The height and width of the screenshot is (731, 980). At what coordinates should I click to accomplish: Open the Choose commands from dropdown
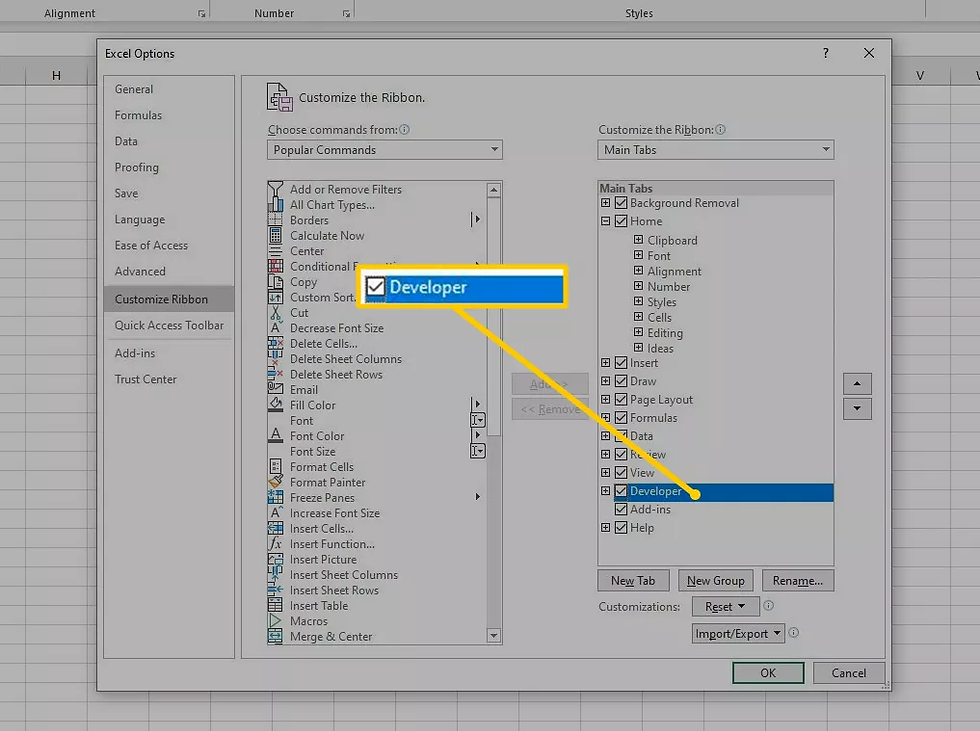[x=384, y=150]
